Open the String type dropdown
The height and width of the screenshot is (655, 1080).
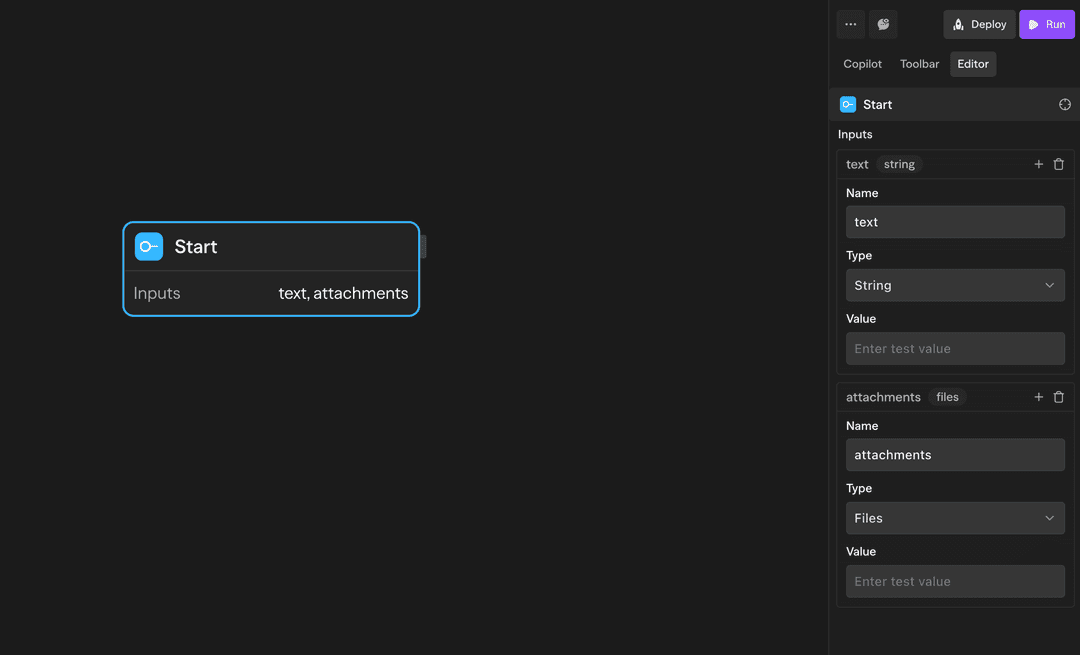point(955,285)
